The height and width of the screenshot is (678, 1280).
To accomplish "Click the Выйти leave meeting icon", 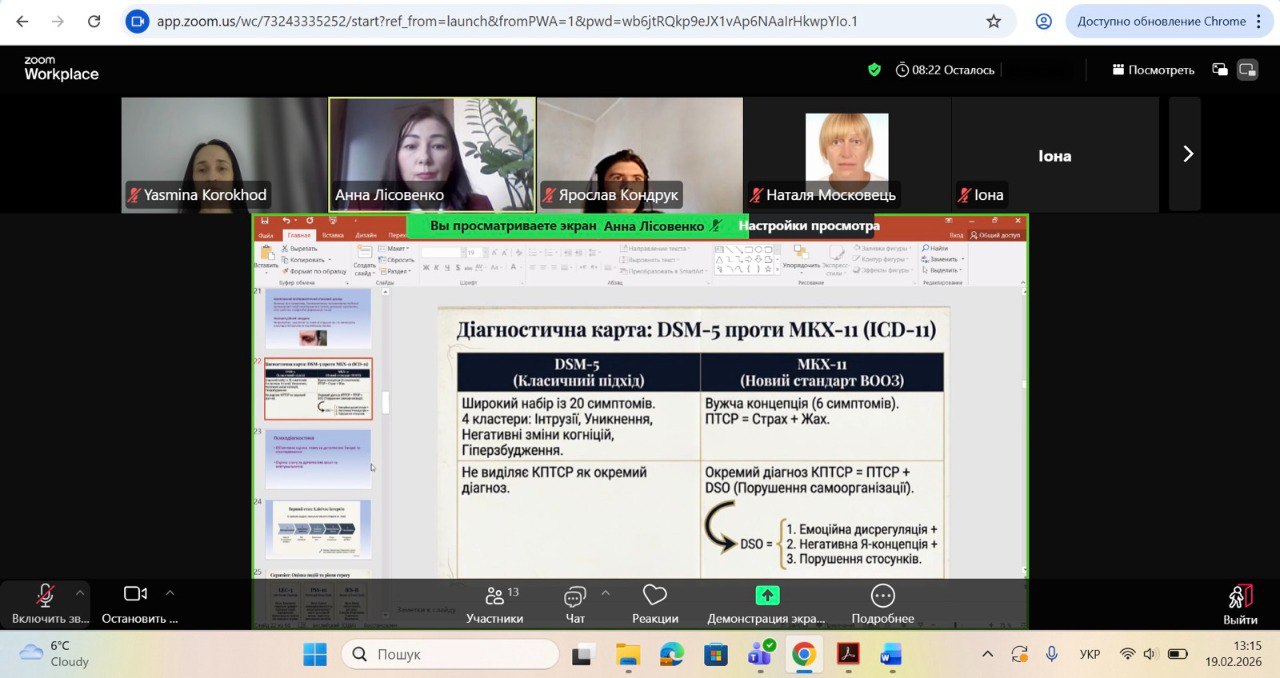I will (1240, 604).
